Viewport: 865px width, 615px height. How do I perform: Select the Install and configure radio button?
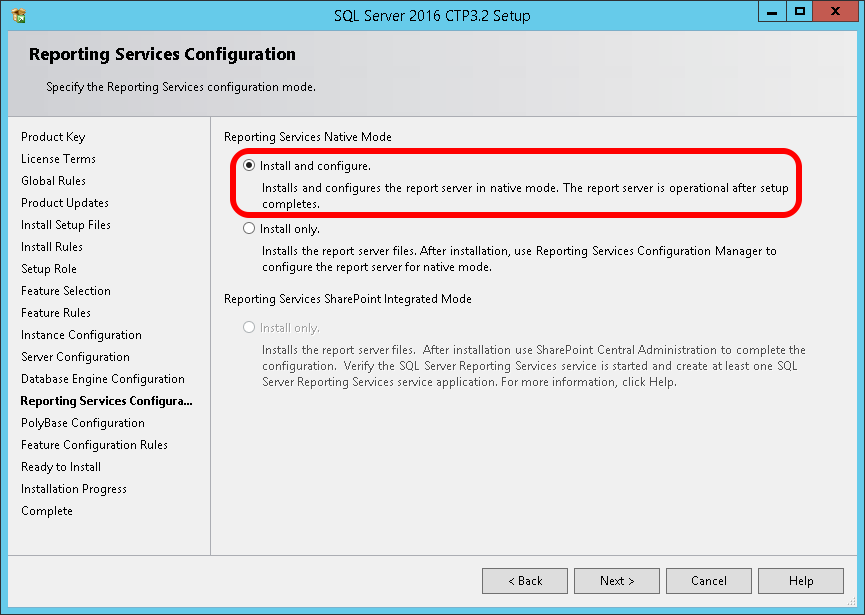tap(249, 166)
